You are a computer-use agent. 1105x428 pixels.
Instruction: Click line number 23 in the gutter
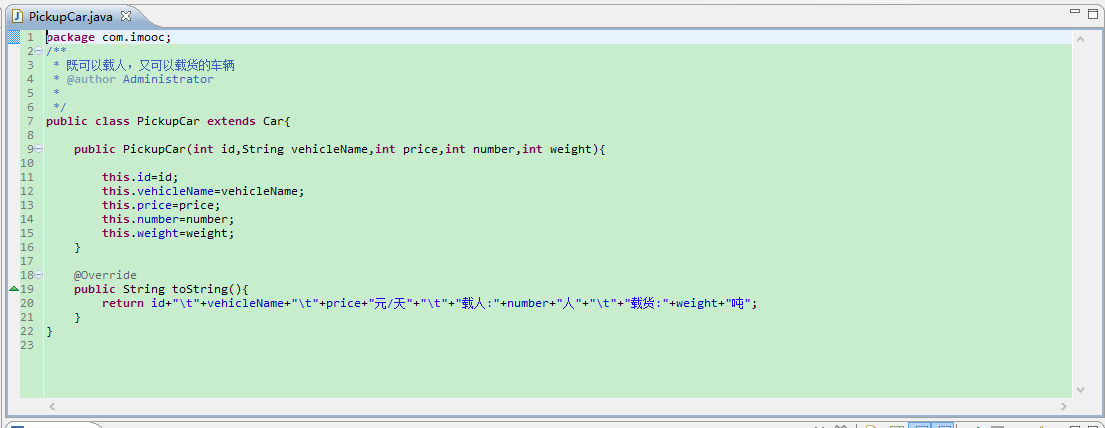click(27, 345)
